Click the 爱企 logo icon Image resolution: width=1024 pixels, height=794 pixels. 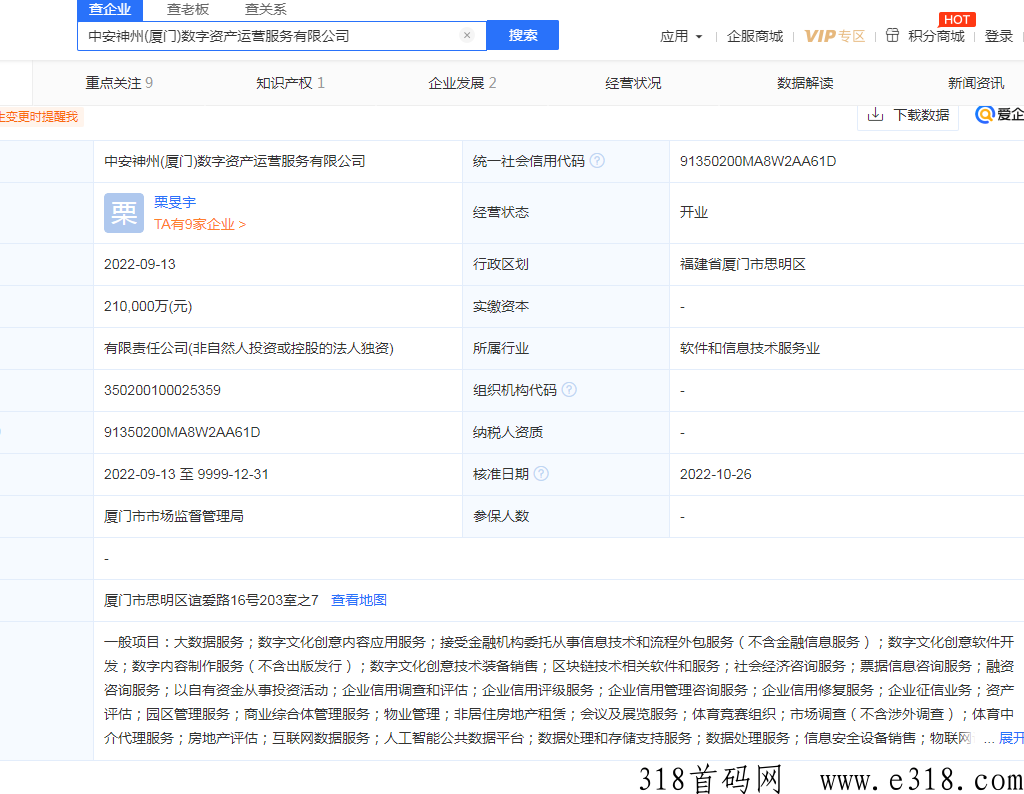tap(985, 114)
